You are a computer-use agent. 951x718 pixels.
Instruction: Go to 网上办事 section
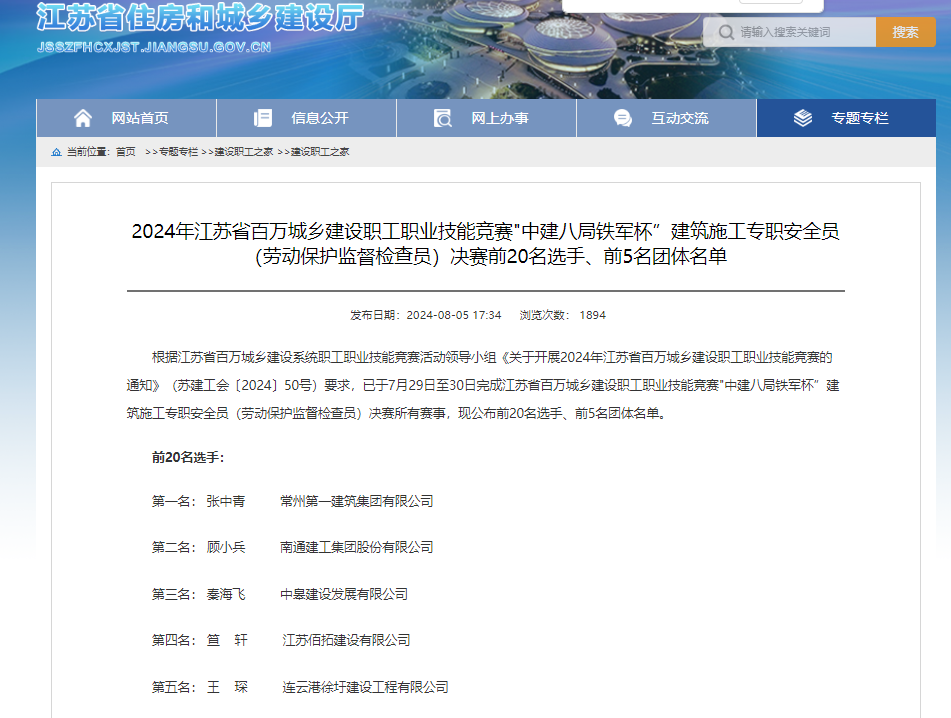(500, 118)
